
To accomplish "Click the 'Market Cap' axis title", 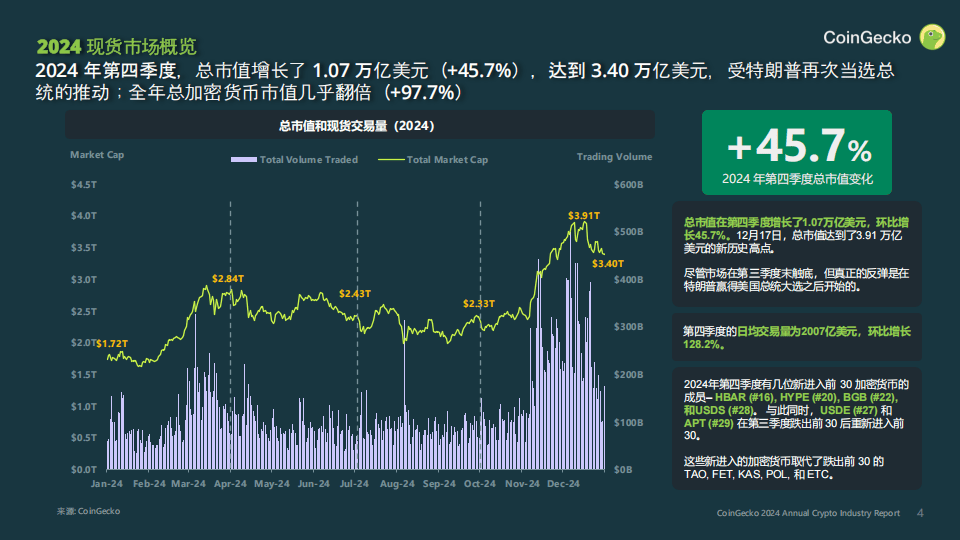I will click(97, 154).
